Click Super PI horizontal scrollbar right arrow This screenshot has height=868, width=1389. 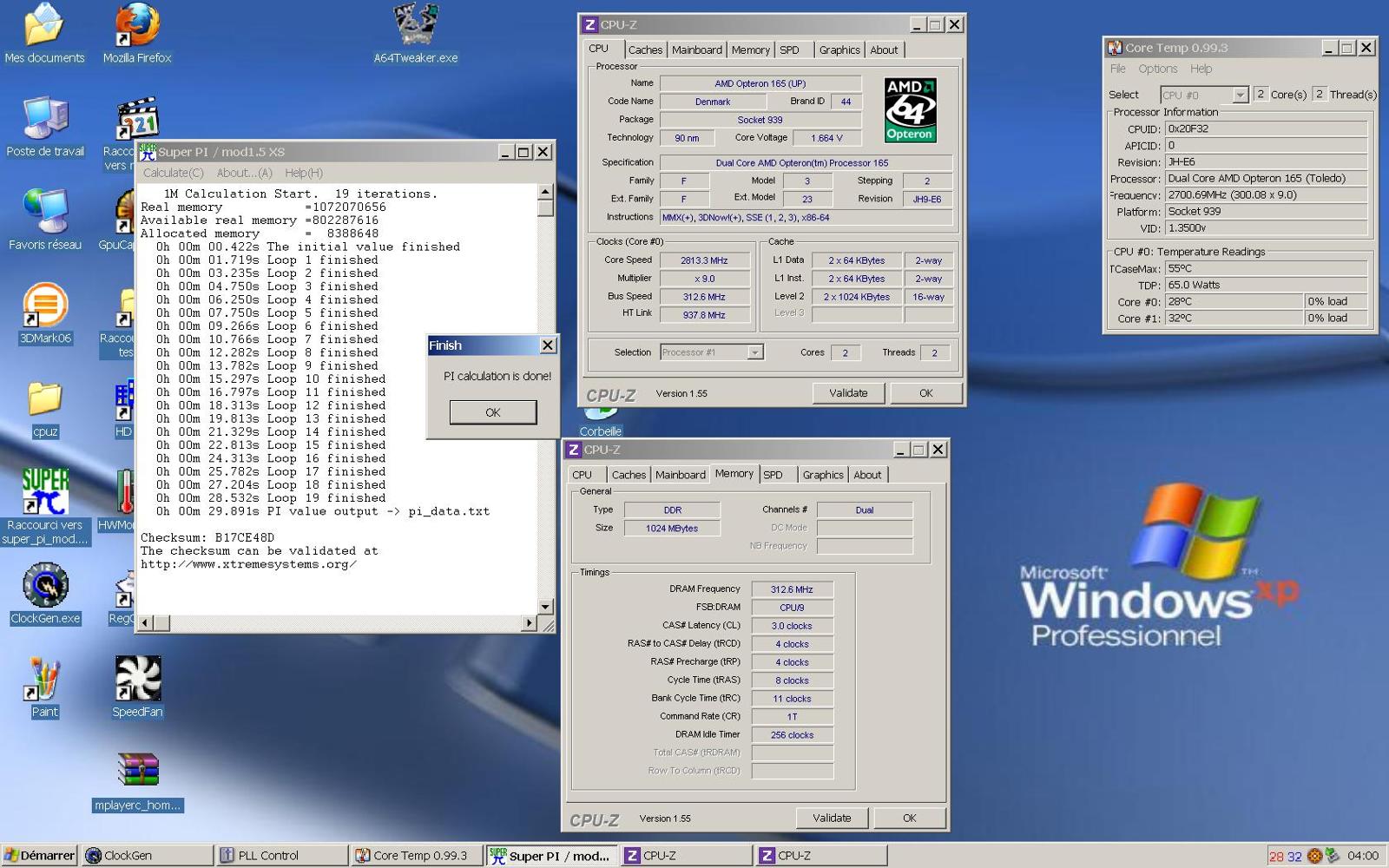click(529, 622)
